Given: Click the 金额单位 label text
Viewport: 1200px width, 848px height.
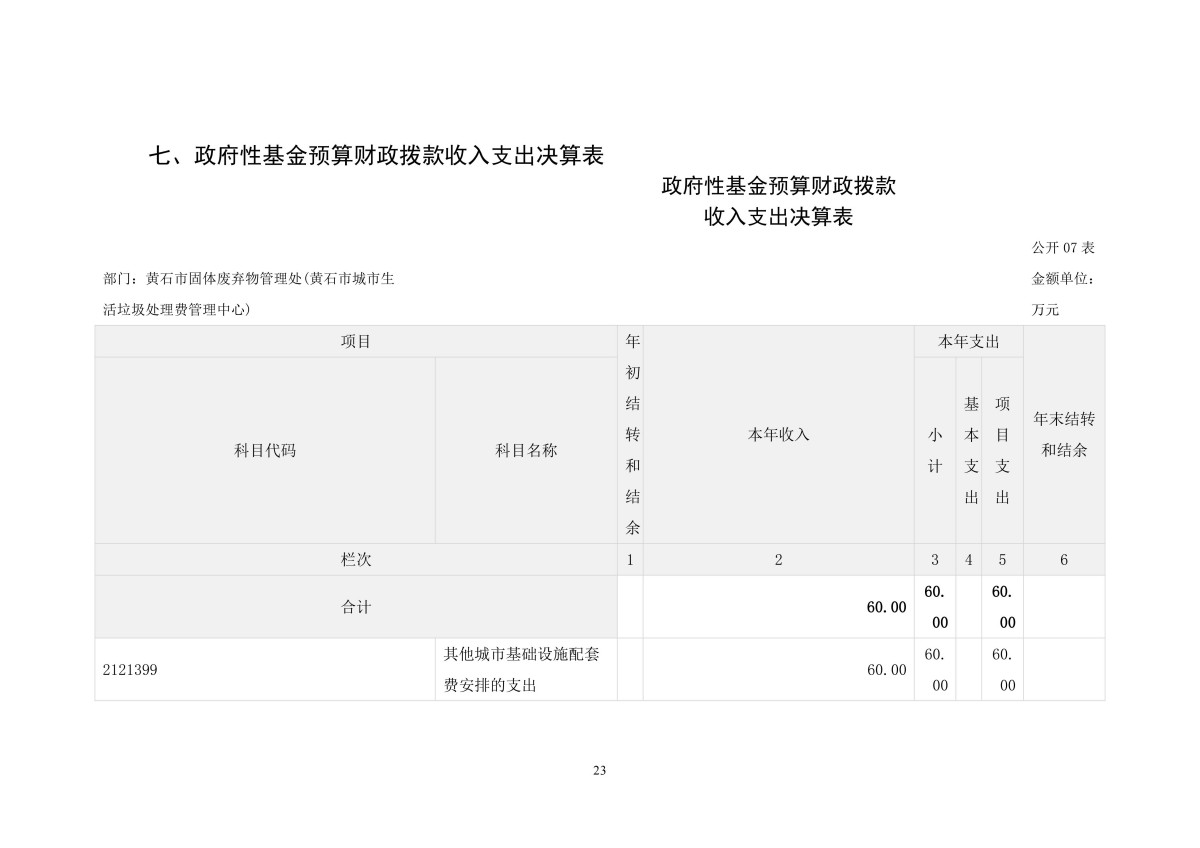Looking at the screenshot, I should 1063,279.
